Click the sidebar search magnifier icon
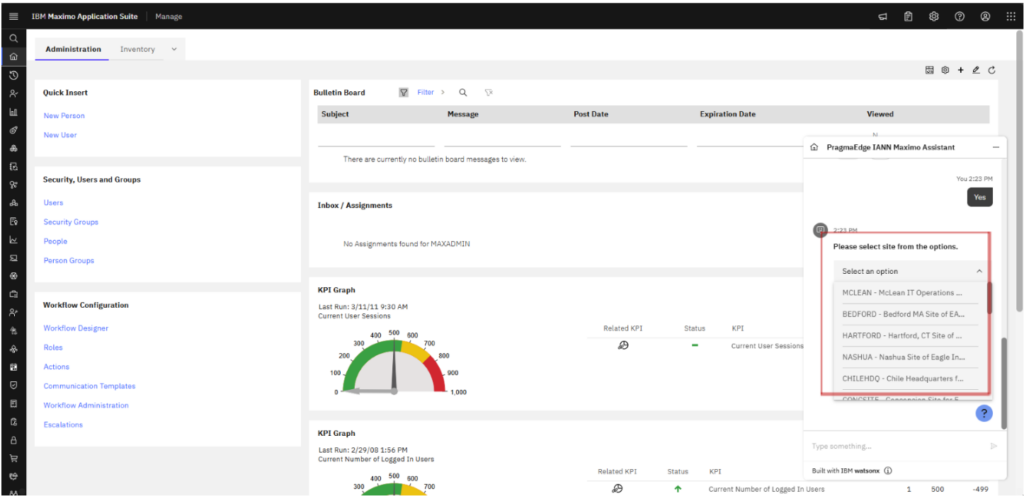The height and width of the screenshot is (496, 1024). 14,39
